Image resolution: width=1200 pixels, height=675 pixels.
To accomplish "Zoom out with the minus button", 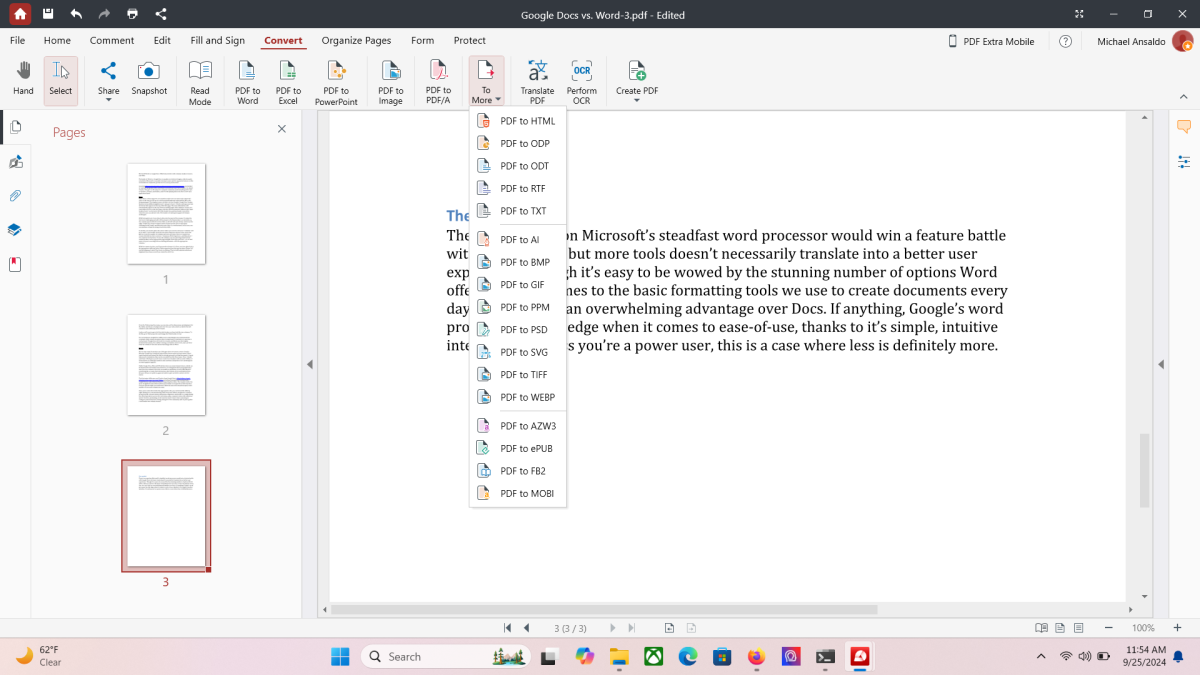I will pyautogui.click(x=1109, y=628).
